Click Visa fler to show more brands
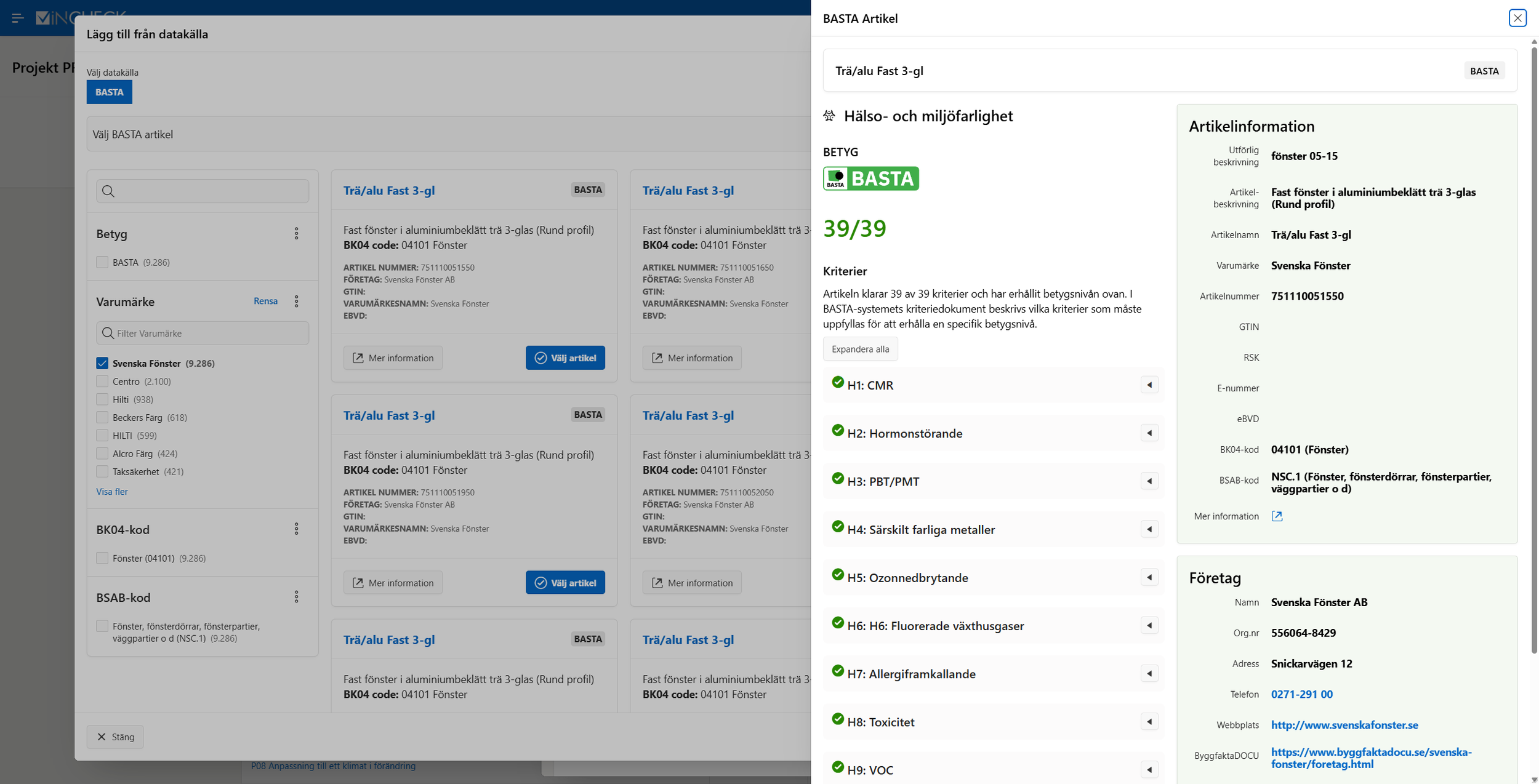Image resolution: width=1539 pixels, height=784 pixels. coord(111,492)
